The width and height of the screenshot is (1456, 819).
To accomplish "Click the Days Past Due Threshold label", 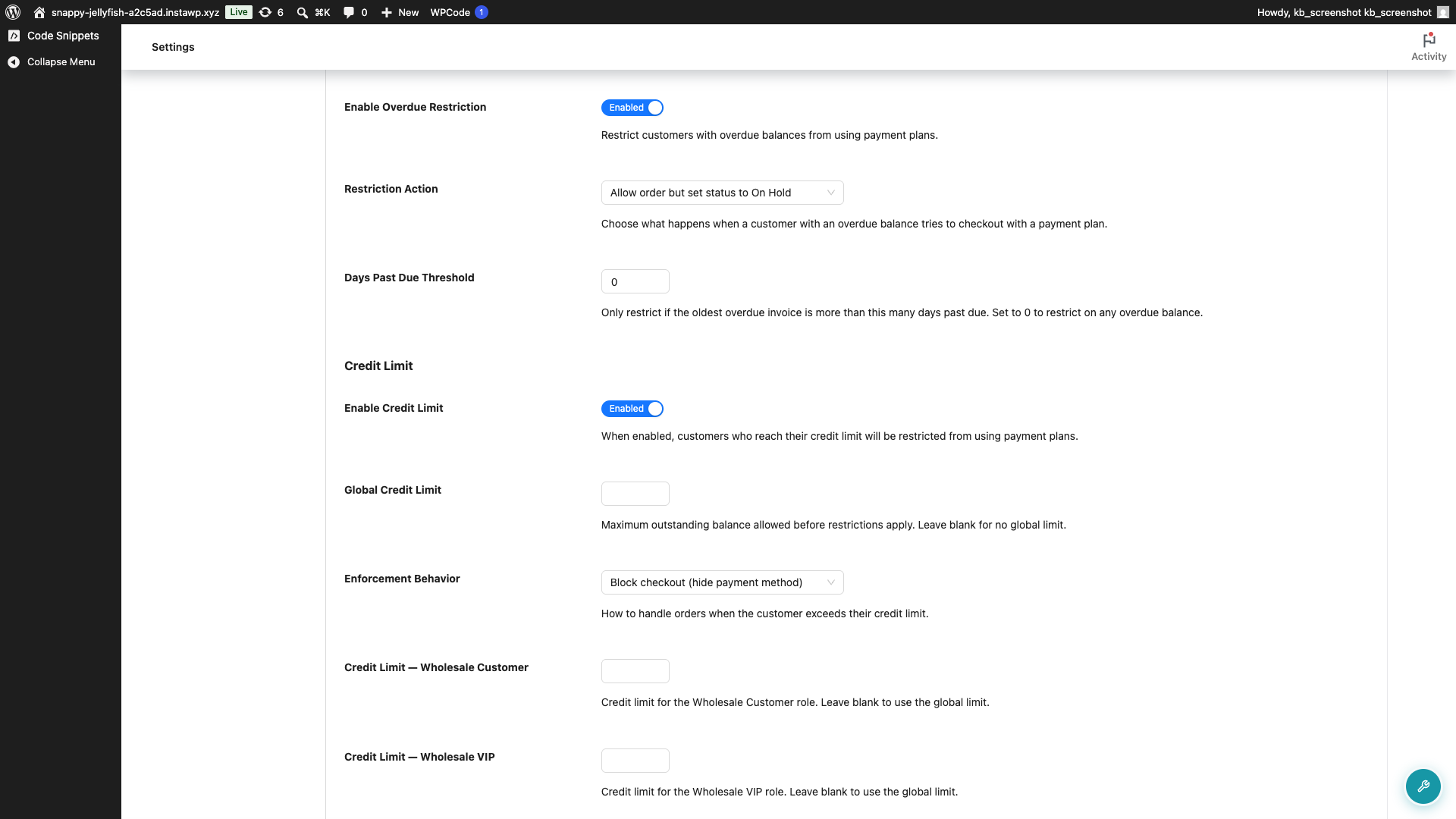I will [409, 278].
